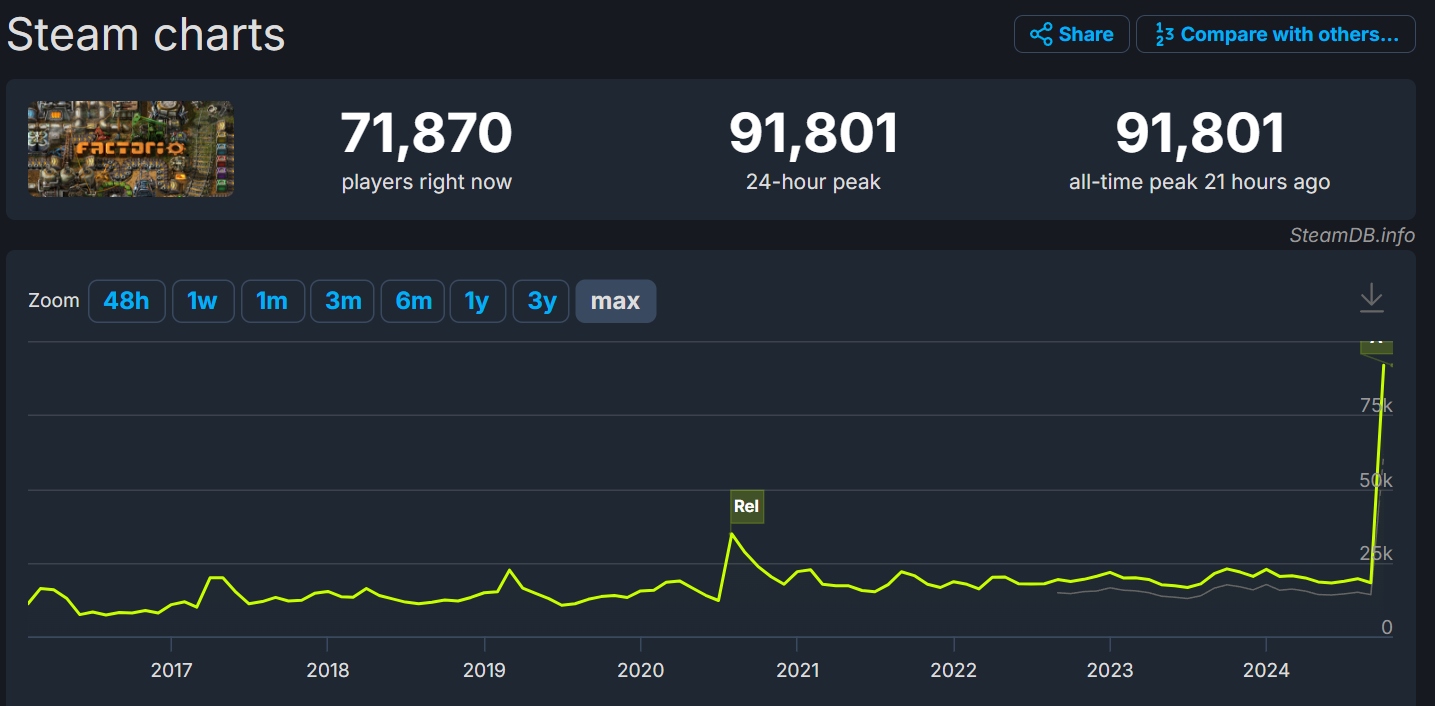This screenshot has height=706, width=1435.
Task: Click the Factorio game thumbnail
Action: pyautogui.click(x=131, y=149)
